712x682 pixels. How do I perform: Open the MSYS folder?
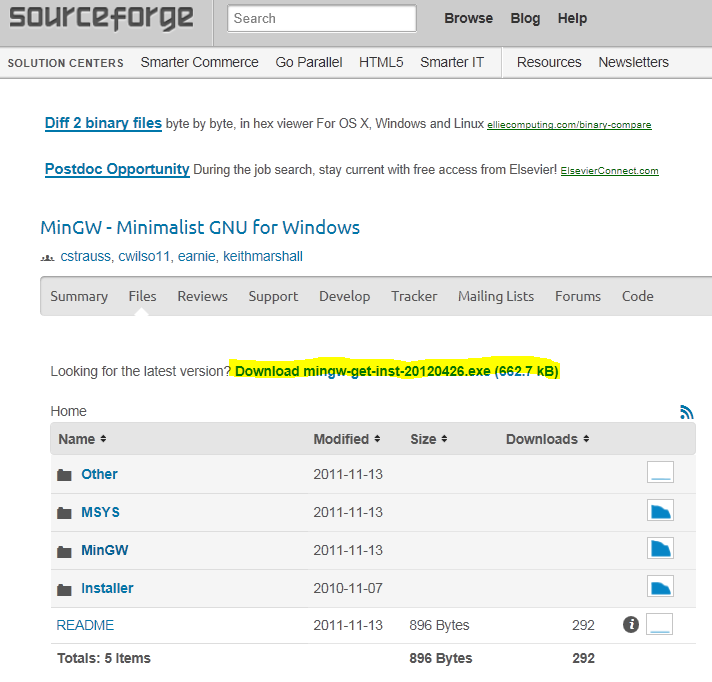click(x=100, y=512)
